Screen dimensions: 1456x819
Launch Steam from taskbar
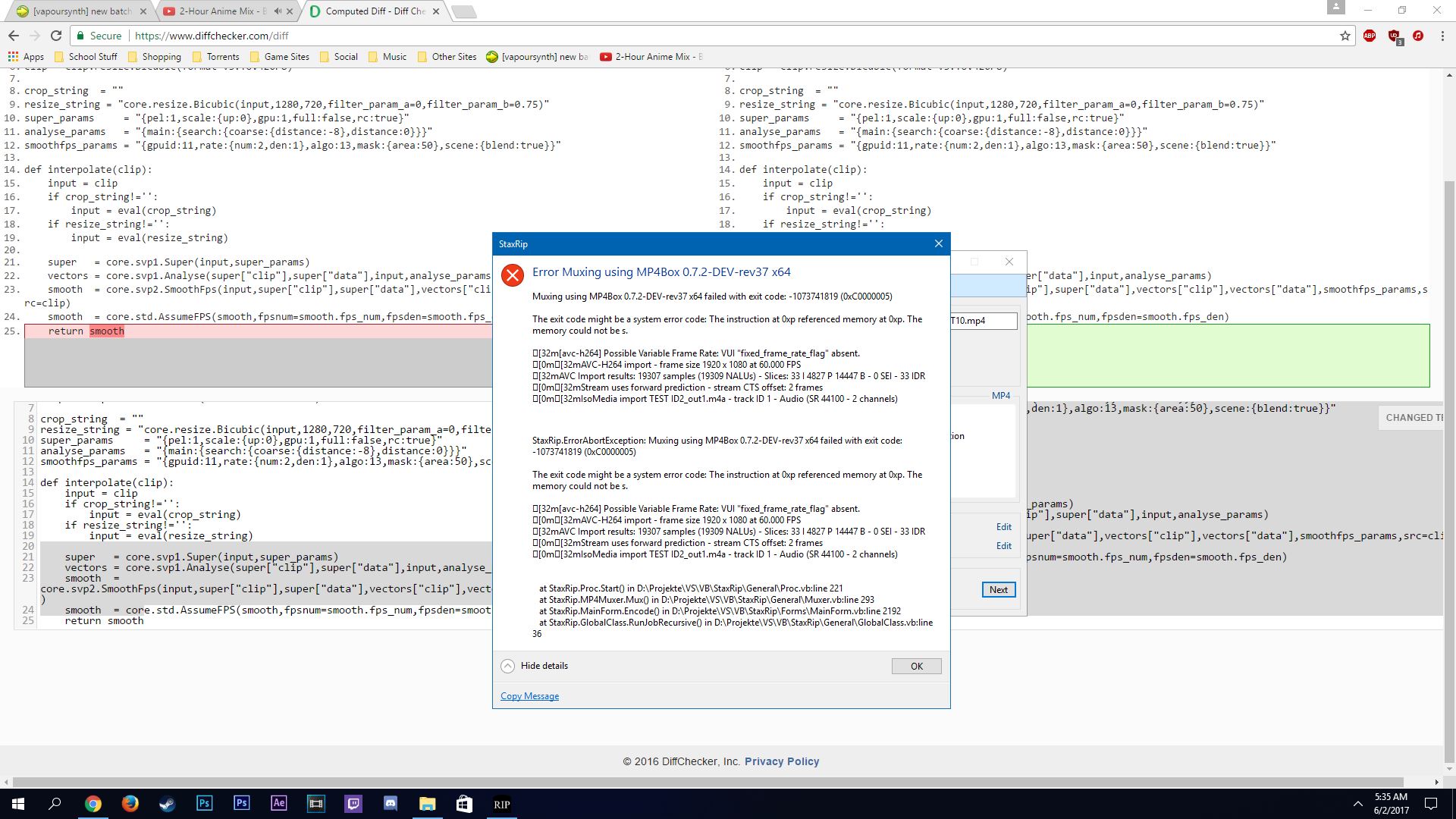[x=167, y=804]
